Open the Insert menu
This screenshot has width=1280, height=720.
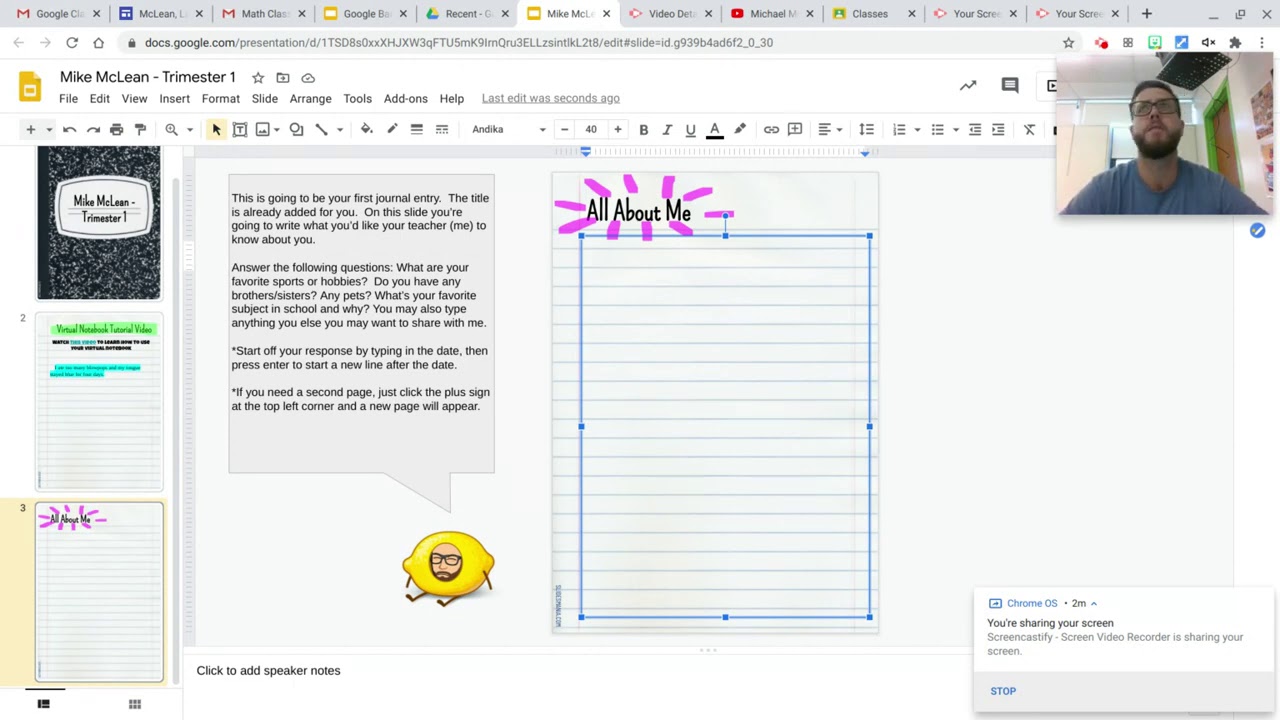tap(174, 98)
